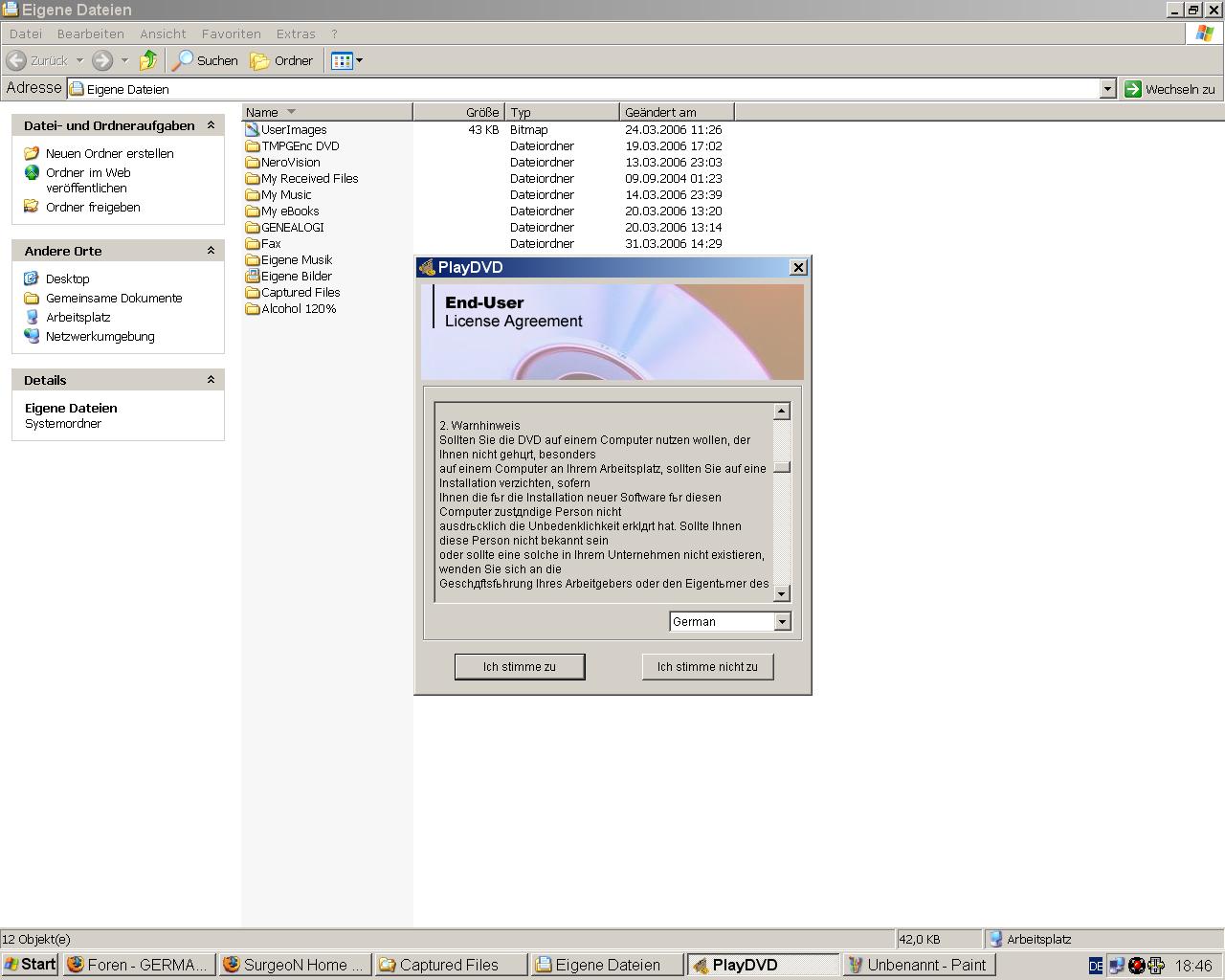Image resolution: width=1225 pixels, height=980 pixels.
Task: Open the Bearbeiten menu
Action: point(91,33)
